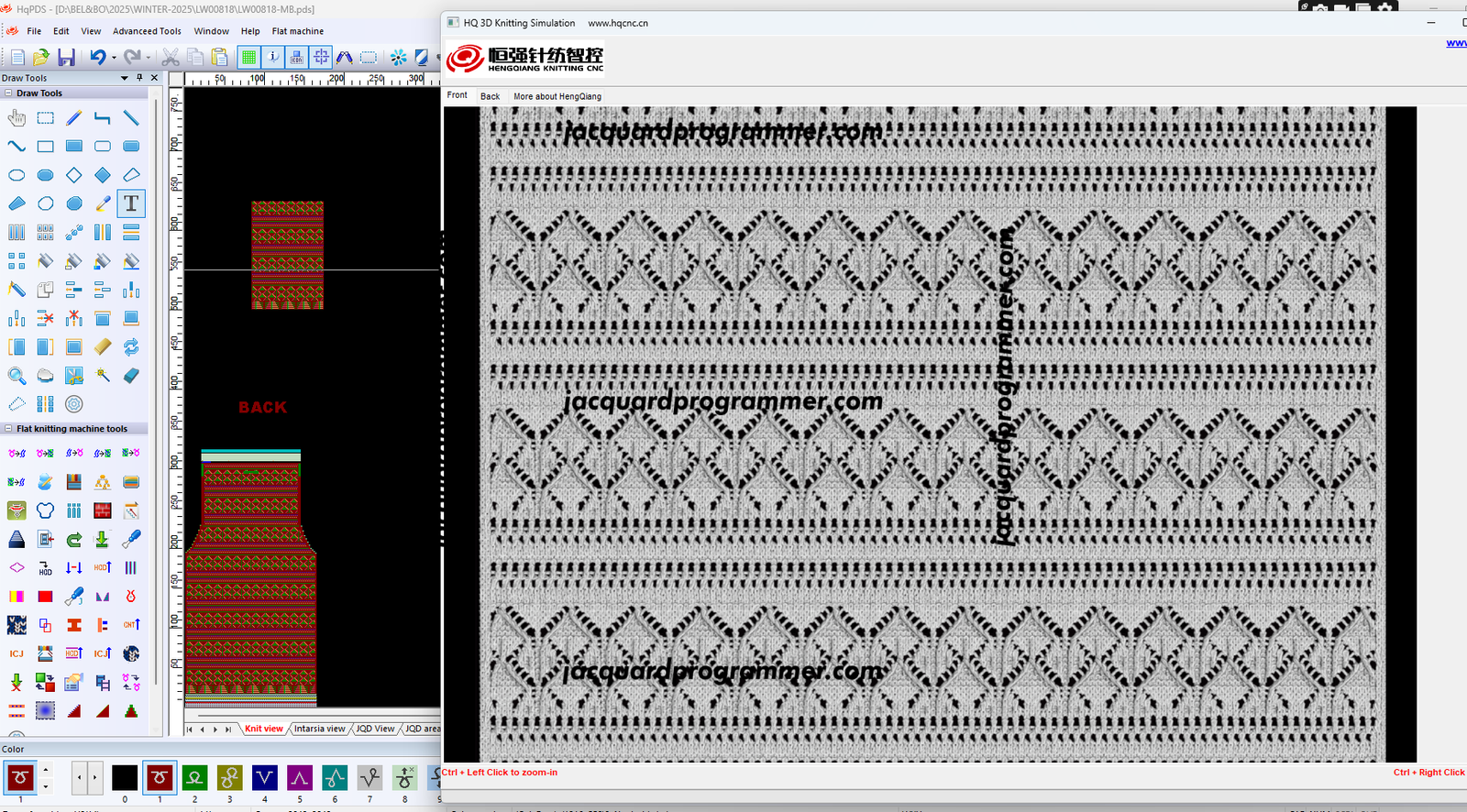This screenshot has width=1467, height=812.
Task: Select the filled diamond shape tool
Action: point(103,175)
